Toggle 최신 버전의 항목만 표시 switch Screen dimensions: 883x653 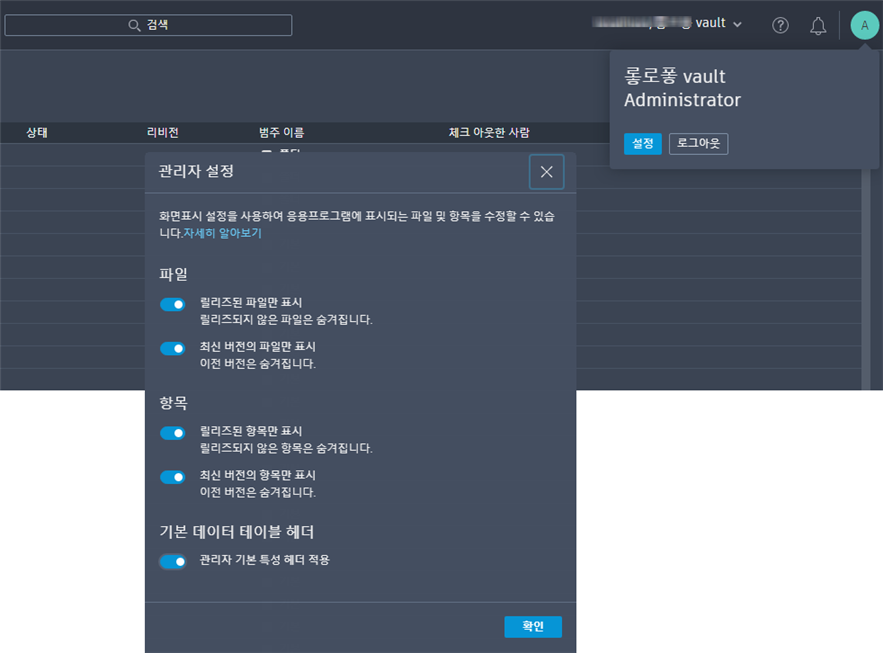pos(173,477)
